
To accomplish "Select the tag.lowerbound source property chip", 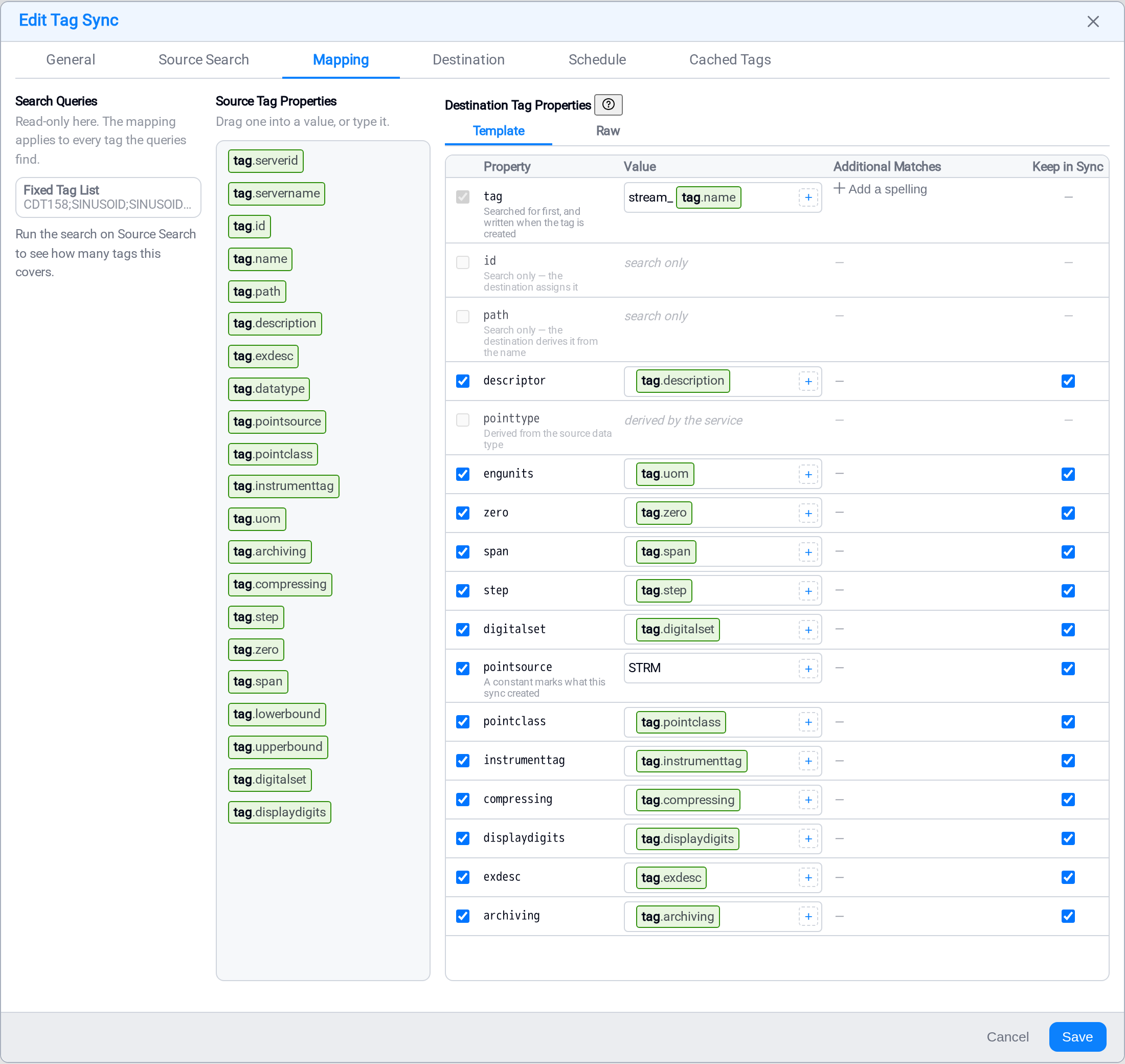I will click(277, 715).
